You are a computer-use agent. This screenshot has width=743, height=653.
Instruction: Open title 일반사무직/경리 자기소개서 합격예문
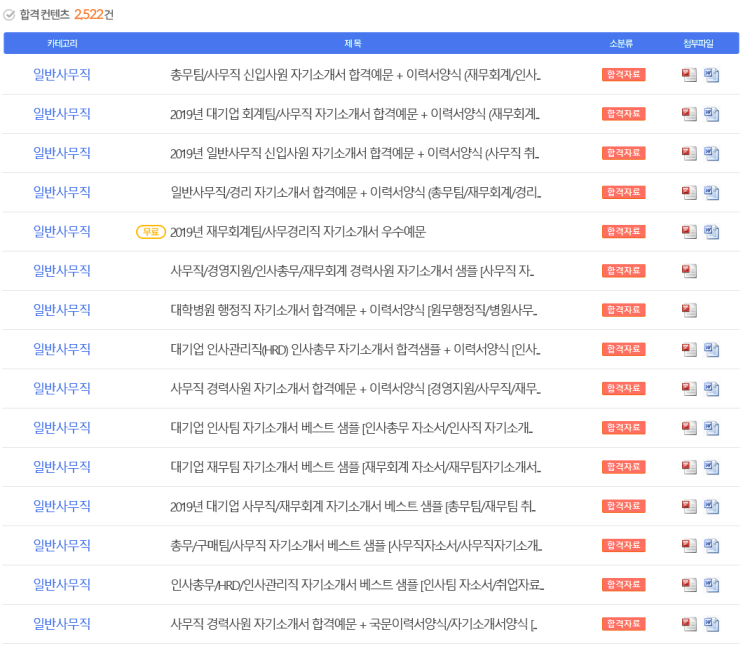tap(356, 192)
